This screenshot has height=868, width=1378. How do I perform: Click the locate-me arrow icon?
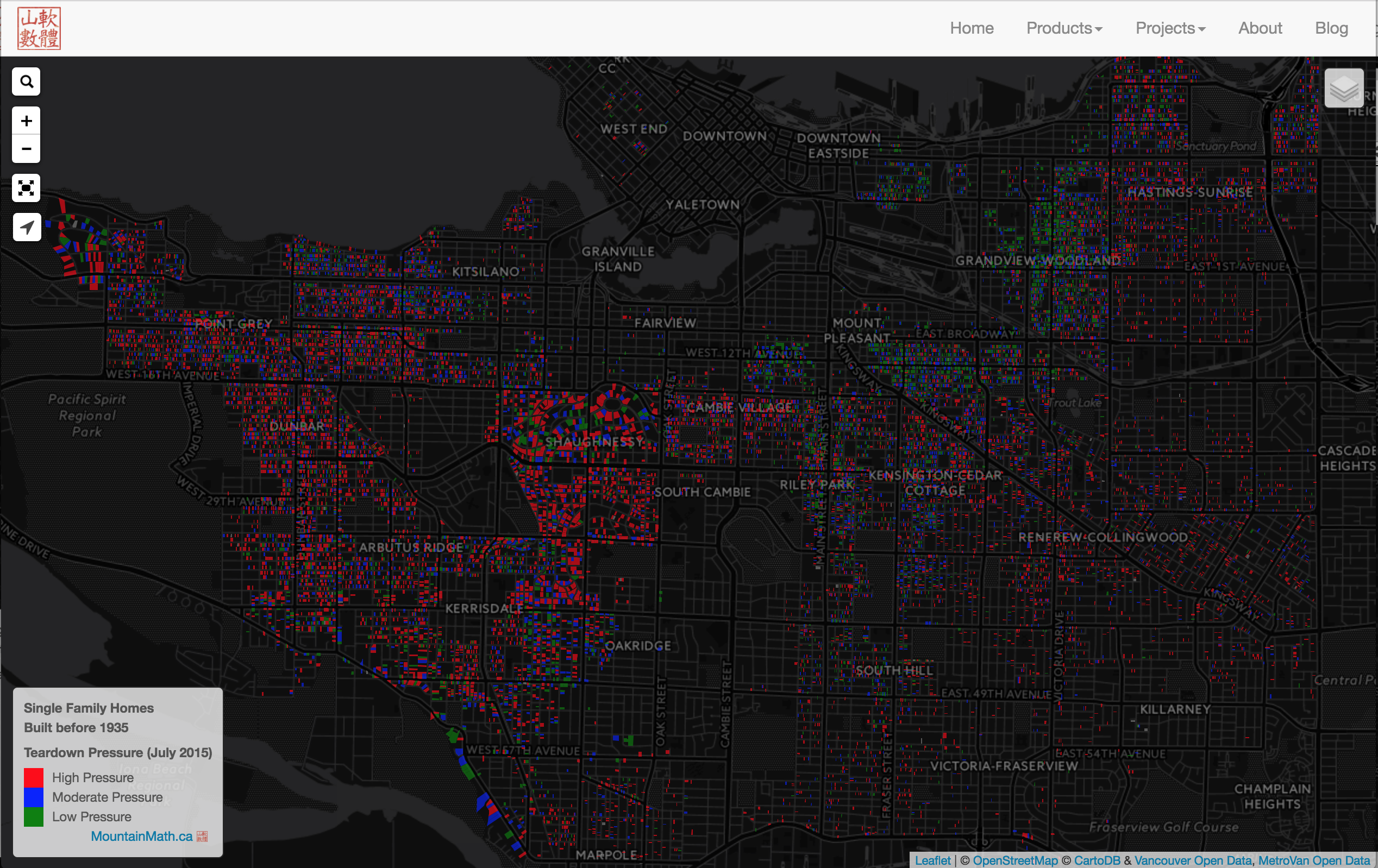(26, 227)
